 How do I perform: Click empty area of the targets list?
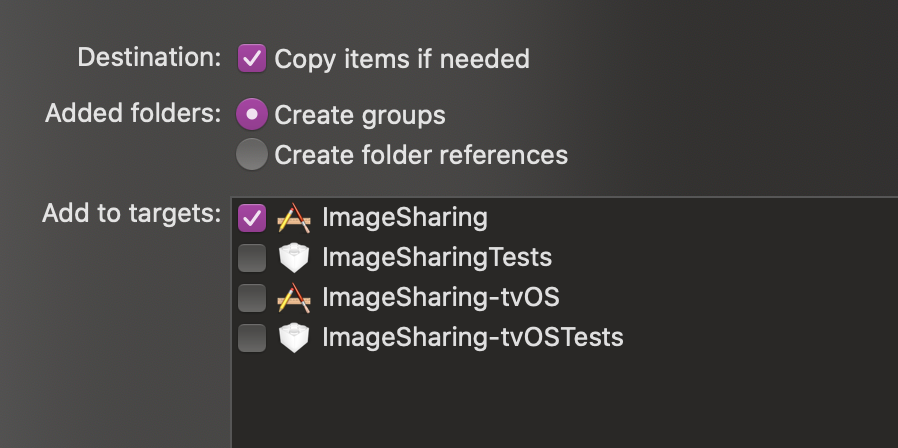564,401
